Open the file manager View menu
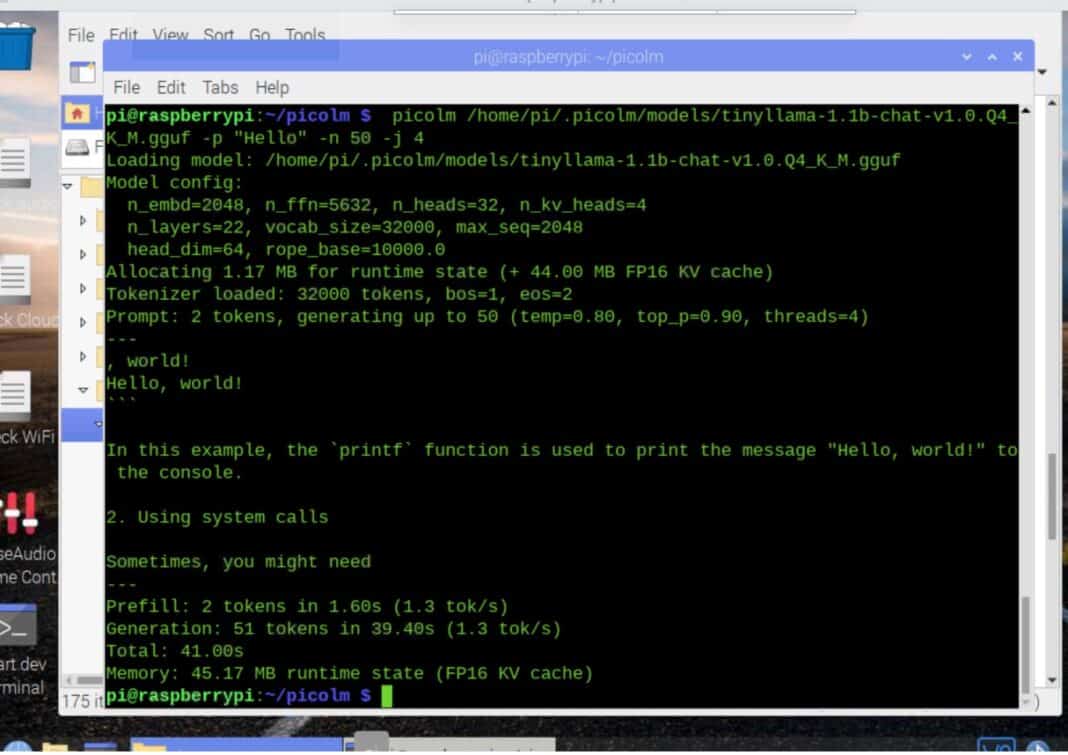1068x755 pixels. [x=170, y=35]
